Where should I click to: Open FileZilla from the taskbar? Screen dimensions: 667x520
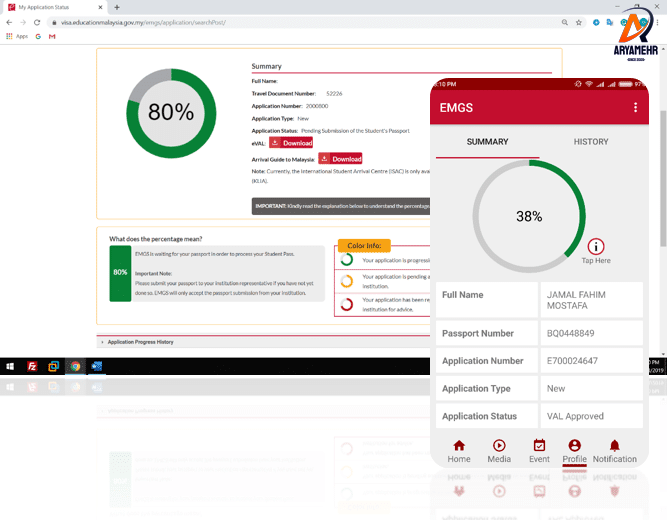pyautogui.click(x=32, y=366)
